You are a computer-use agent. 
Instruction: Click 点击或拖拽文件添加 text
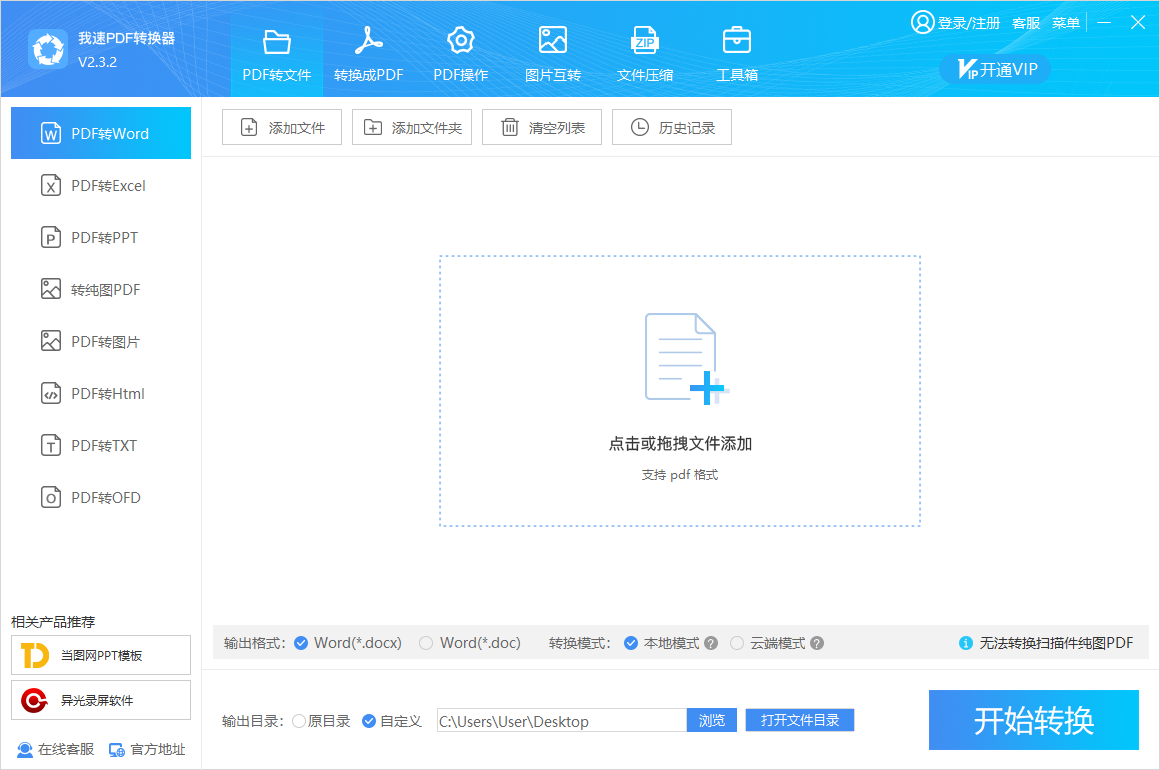pos(680,444)
